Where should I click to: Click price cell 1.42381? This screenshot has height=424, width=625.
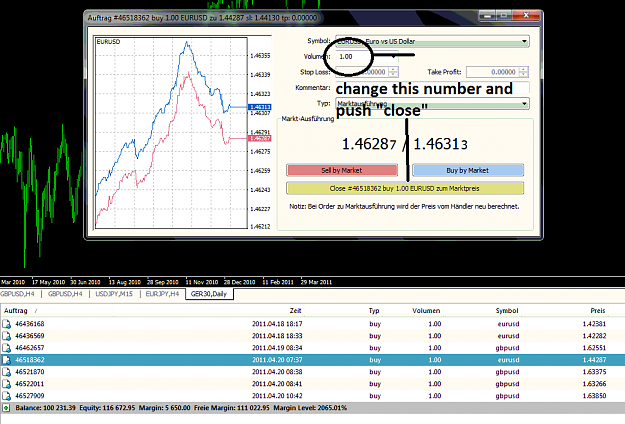pyautogui.click(x=594, y=324)
